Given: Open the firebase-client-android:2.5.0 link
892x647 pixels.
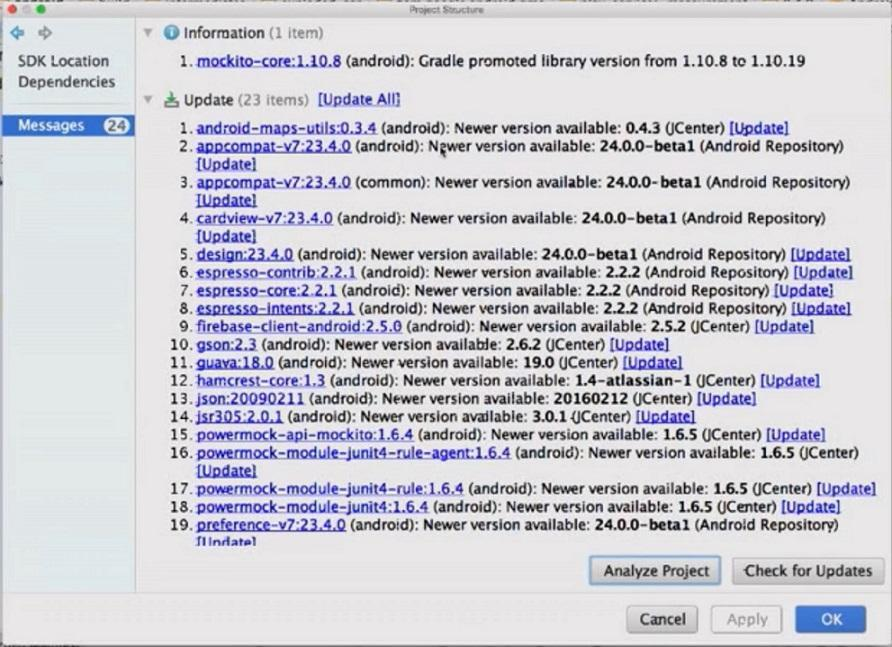Looking at the screenshot, I should click(x=299, y=327).
